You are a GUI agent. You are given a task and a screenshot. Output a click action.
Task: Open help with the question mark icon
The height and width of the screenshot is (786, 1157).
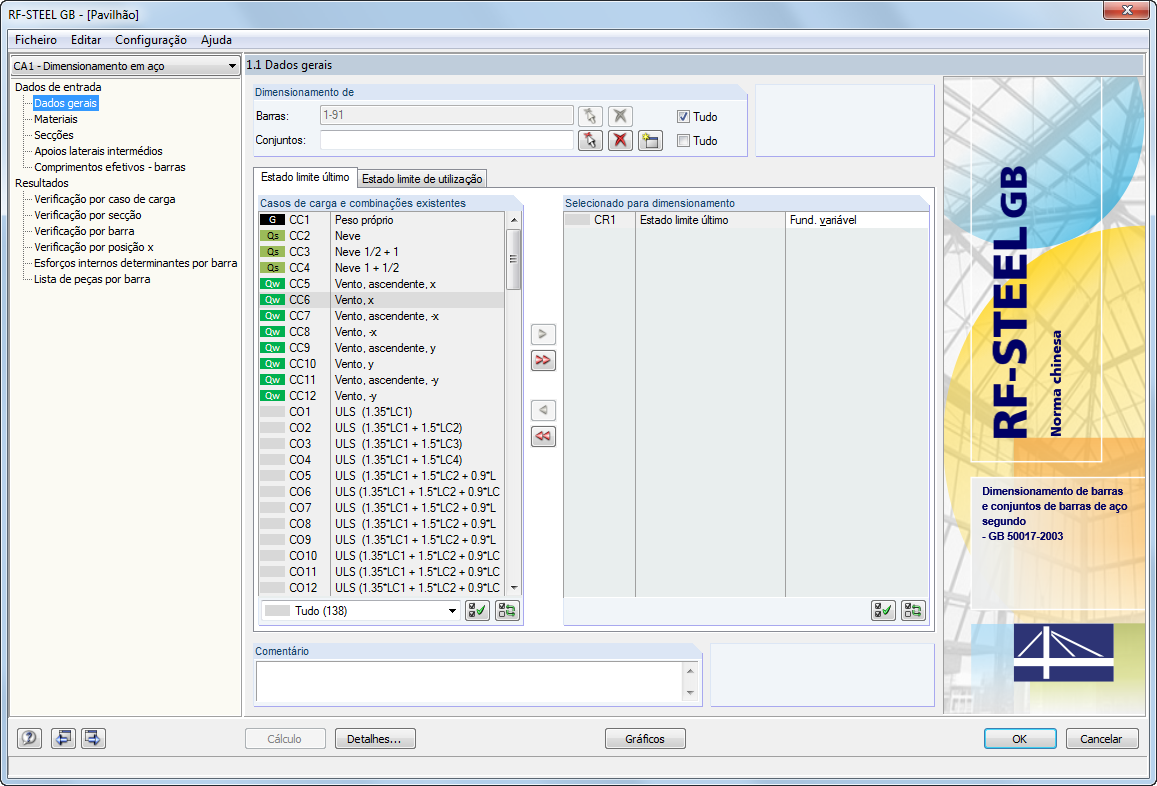tap(30, 738)
